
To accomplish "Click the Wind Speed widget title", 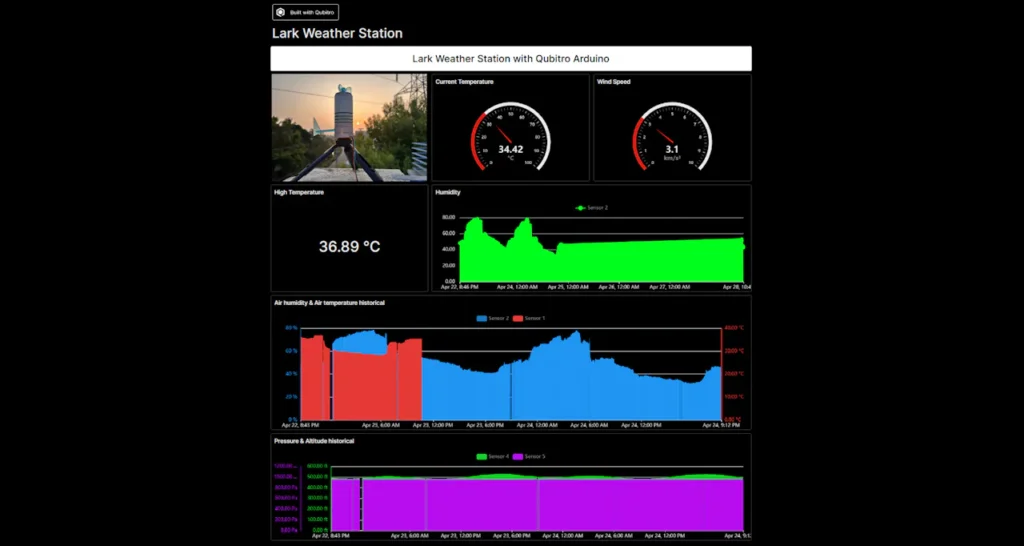I will (x=613, y=82).
